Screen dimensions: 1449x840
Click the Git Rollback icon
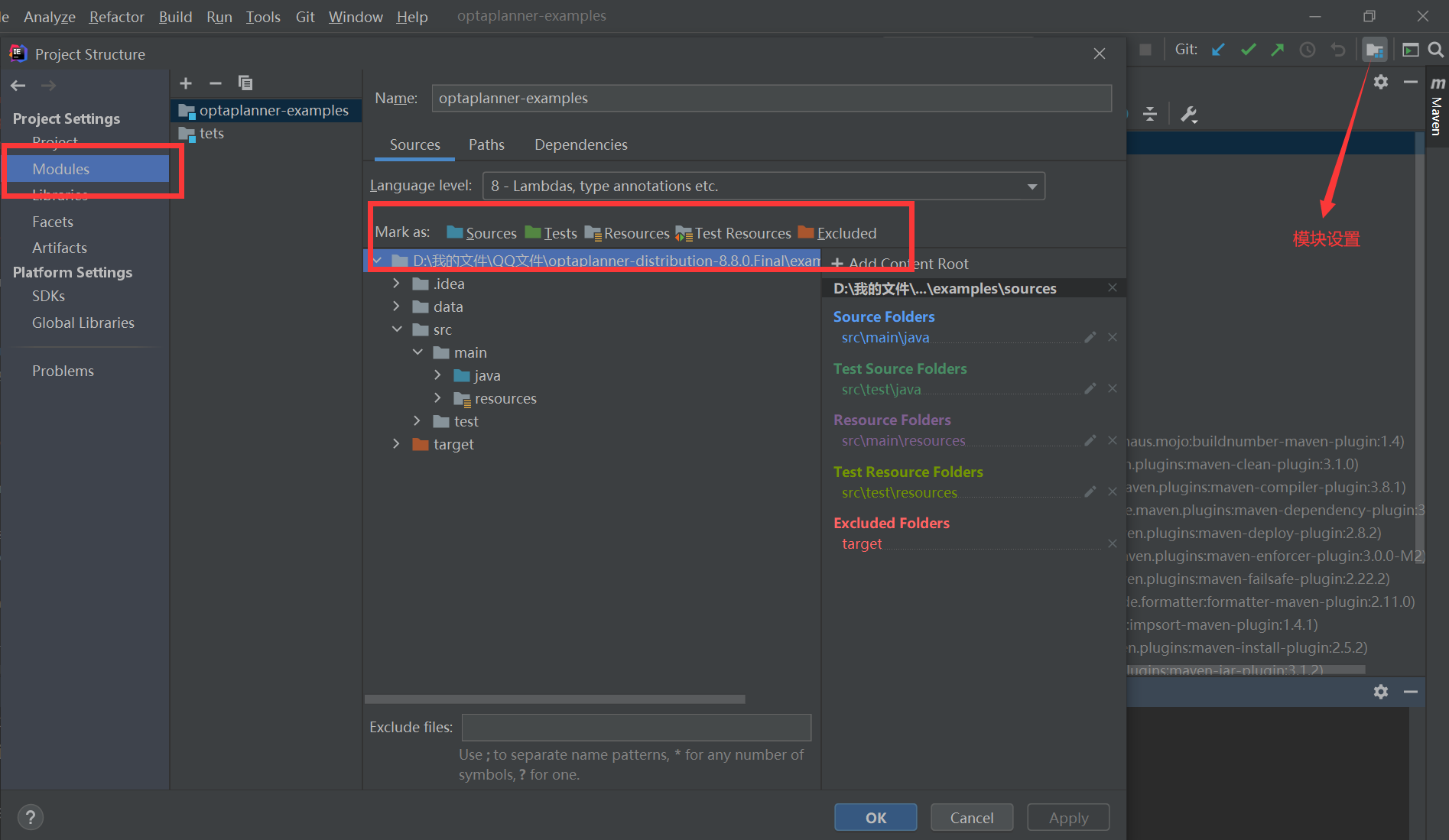pos(1338,50)
